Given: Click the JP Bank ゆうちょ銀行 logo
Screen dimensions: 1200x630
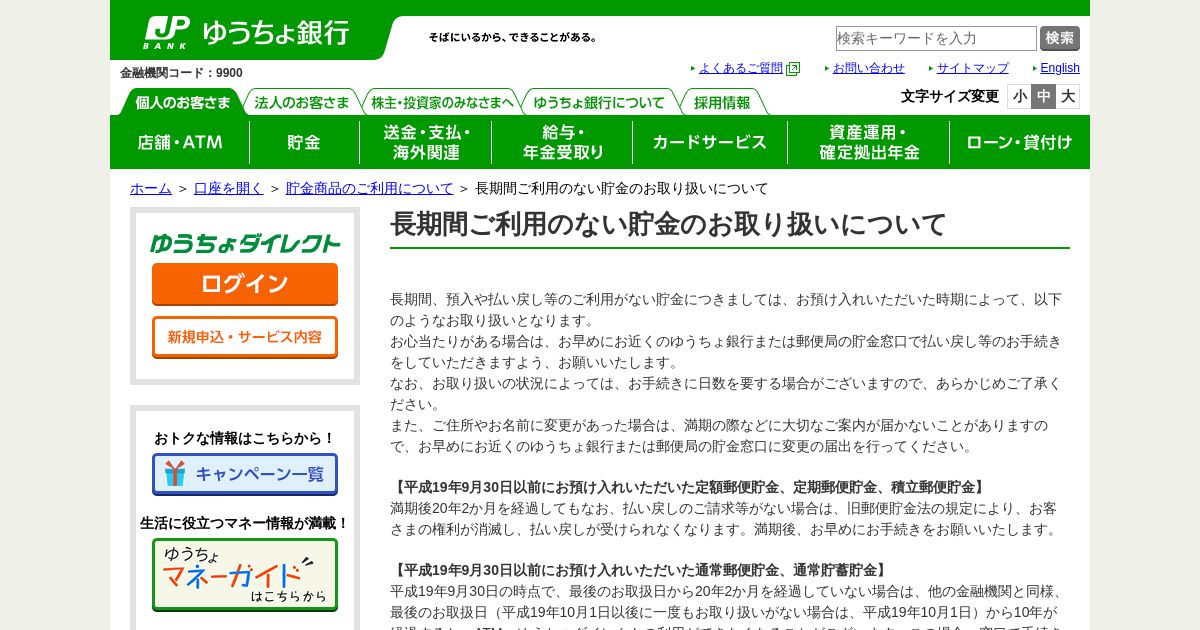Looking at the screenshot, I should [246, 32].
